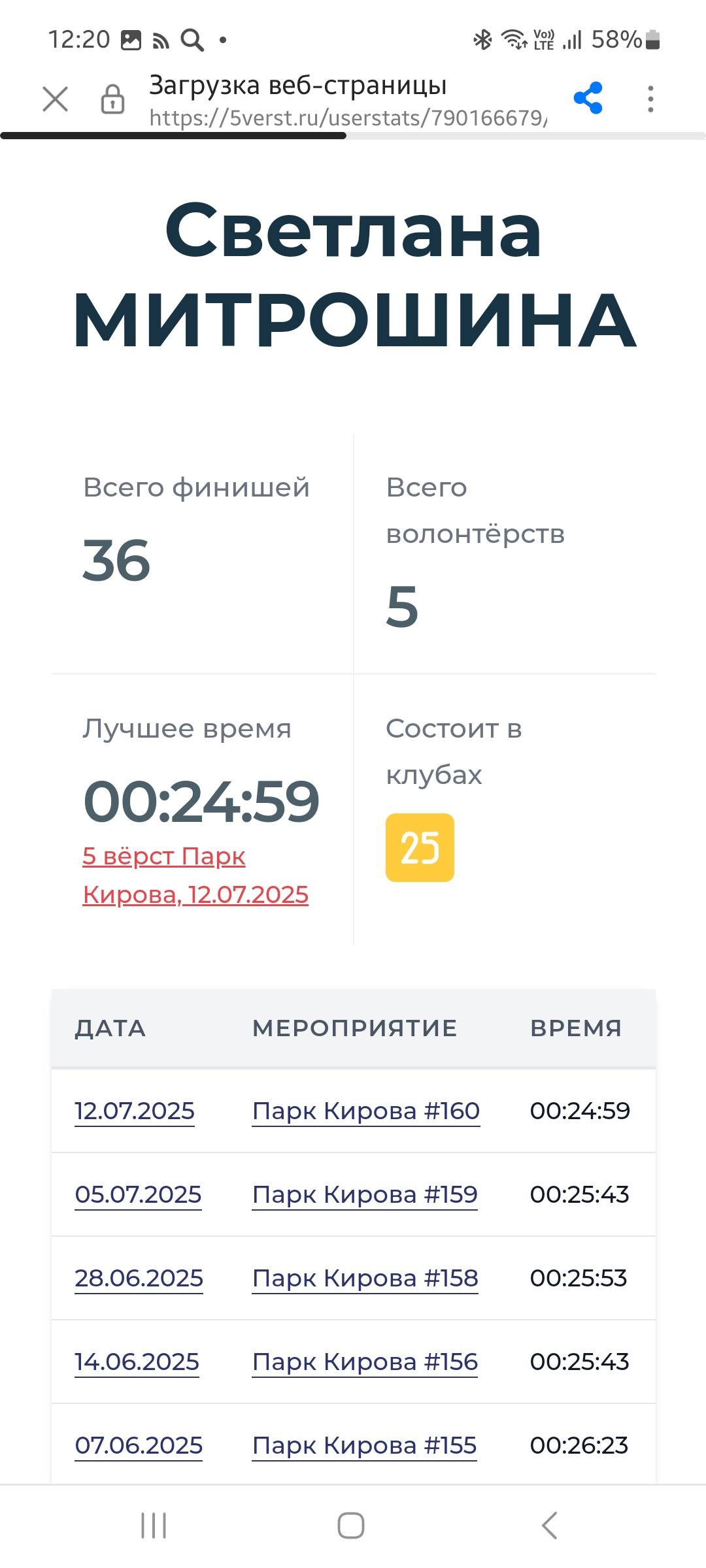706x1568 pixels.
Task: Tap Android home button
Action: tap(351, 1526)
